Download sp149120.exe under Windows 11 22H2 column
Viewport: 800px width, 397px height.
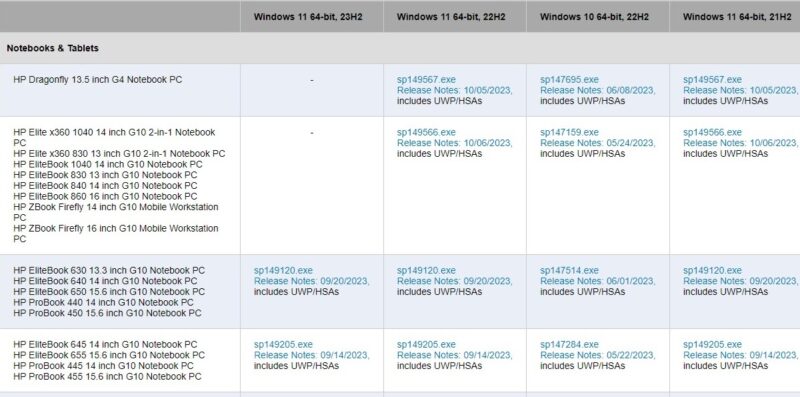coord(426,270)
